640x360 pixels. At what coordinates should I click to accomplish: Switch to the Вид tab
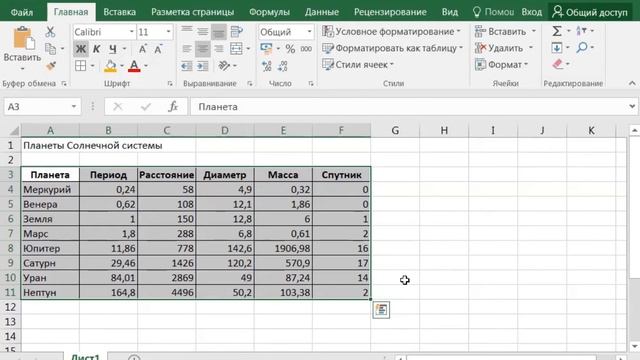click(x=449, y=12)
